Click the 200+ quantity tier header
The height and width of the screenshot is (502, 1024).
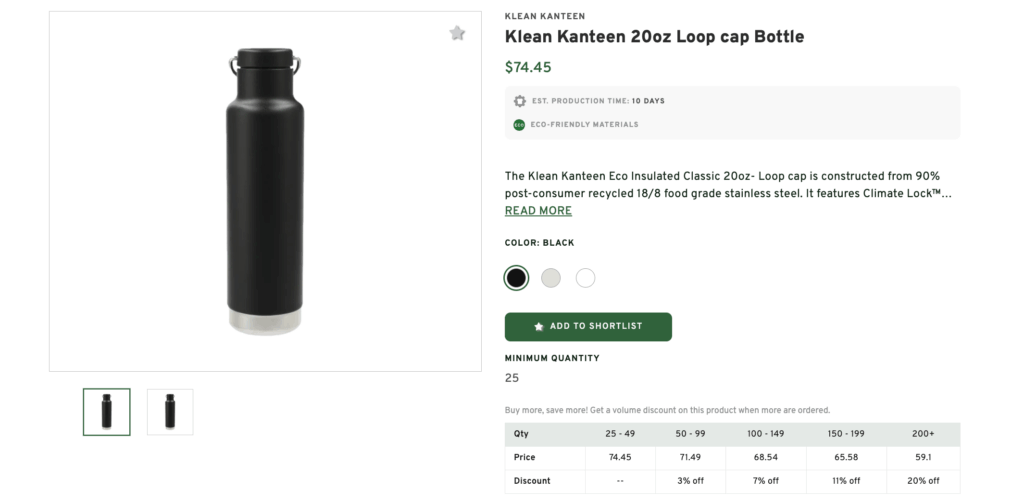921,434
